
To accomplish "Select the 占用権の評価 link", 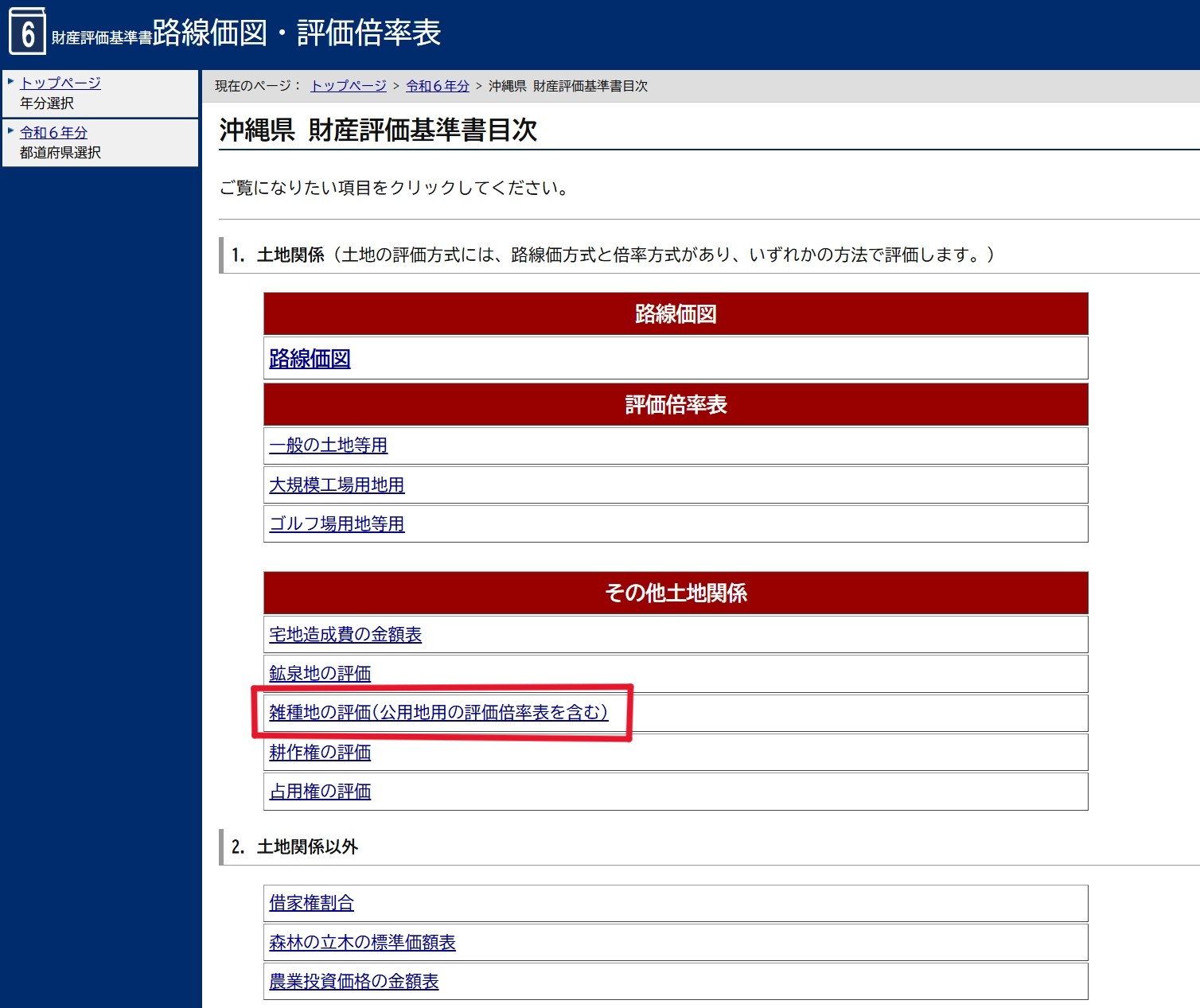I will (x=320, y=792).
